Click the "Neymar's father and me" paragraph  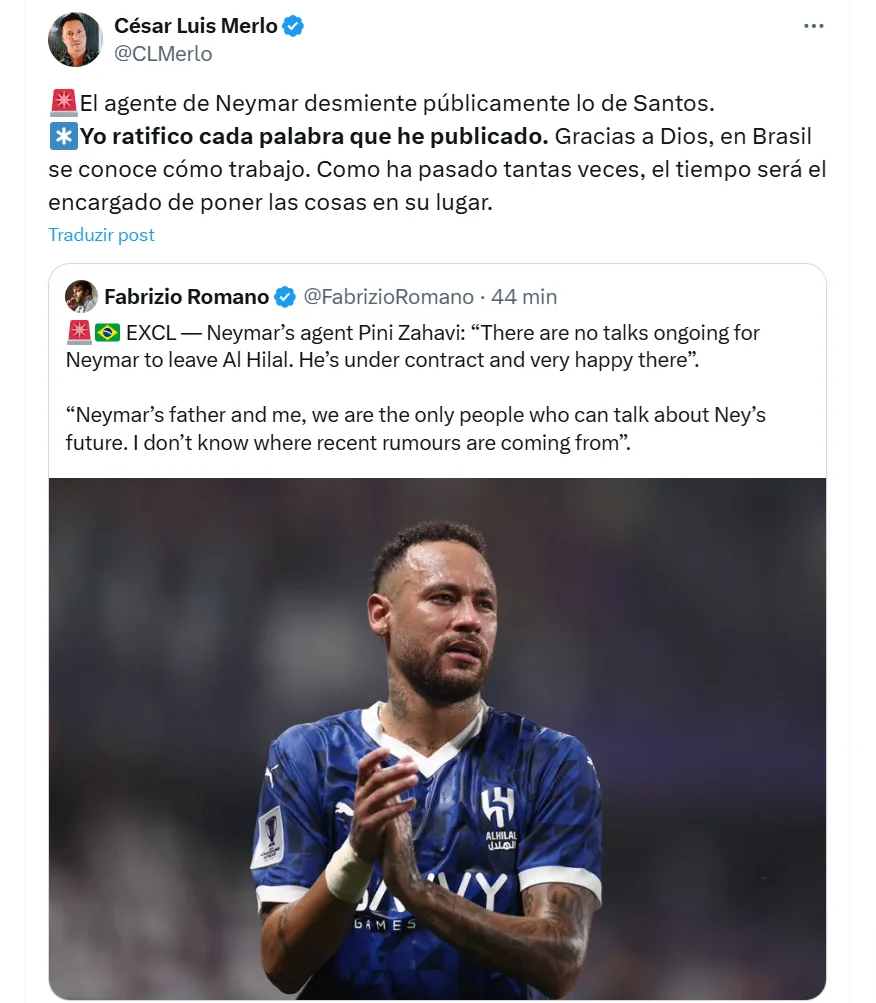click(415, 428)
